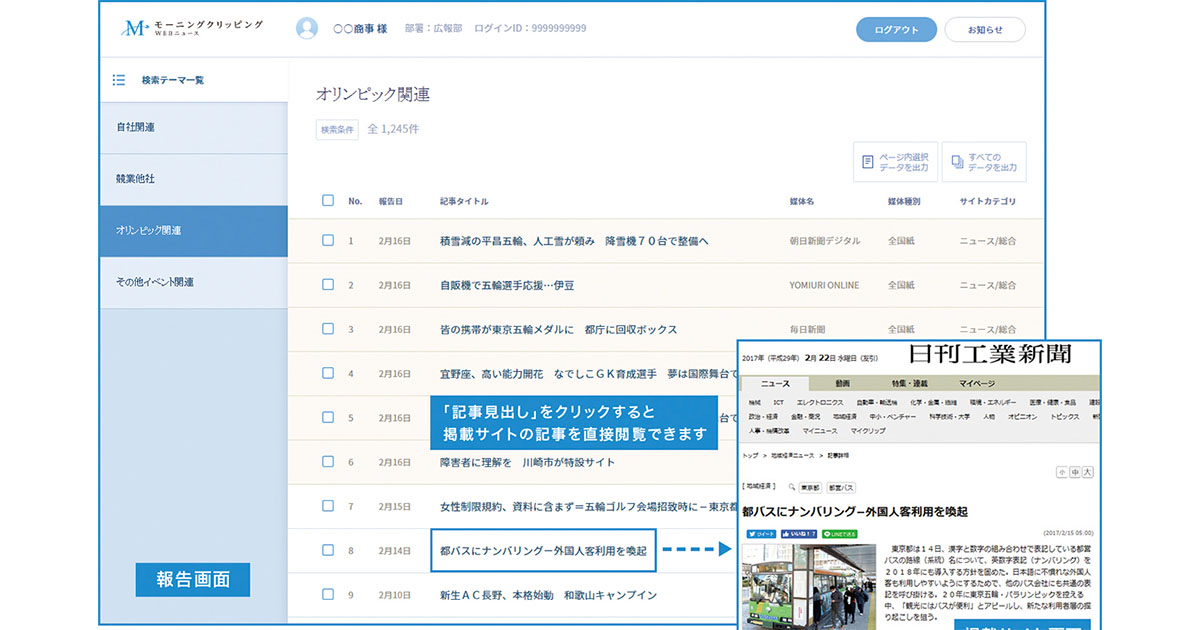Click the マイニュース link on news site

click(820, 431)
